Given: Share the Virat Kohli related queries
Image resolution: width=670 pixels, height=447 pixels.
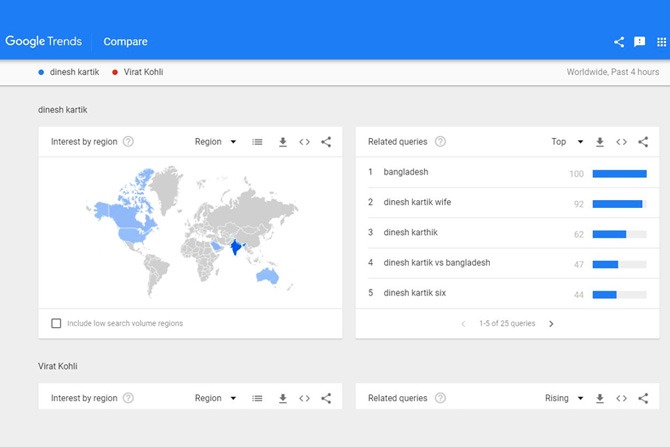Looking at the screenshot, I should click(x=643, y=398).
